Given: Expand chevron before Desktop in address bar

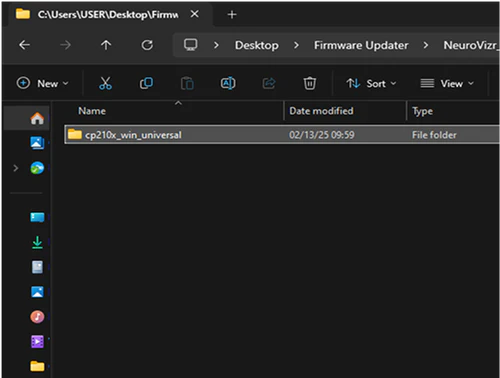Looking at the screenshot, I should 216,45.
